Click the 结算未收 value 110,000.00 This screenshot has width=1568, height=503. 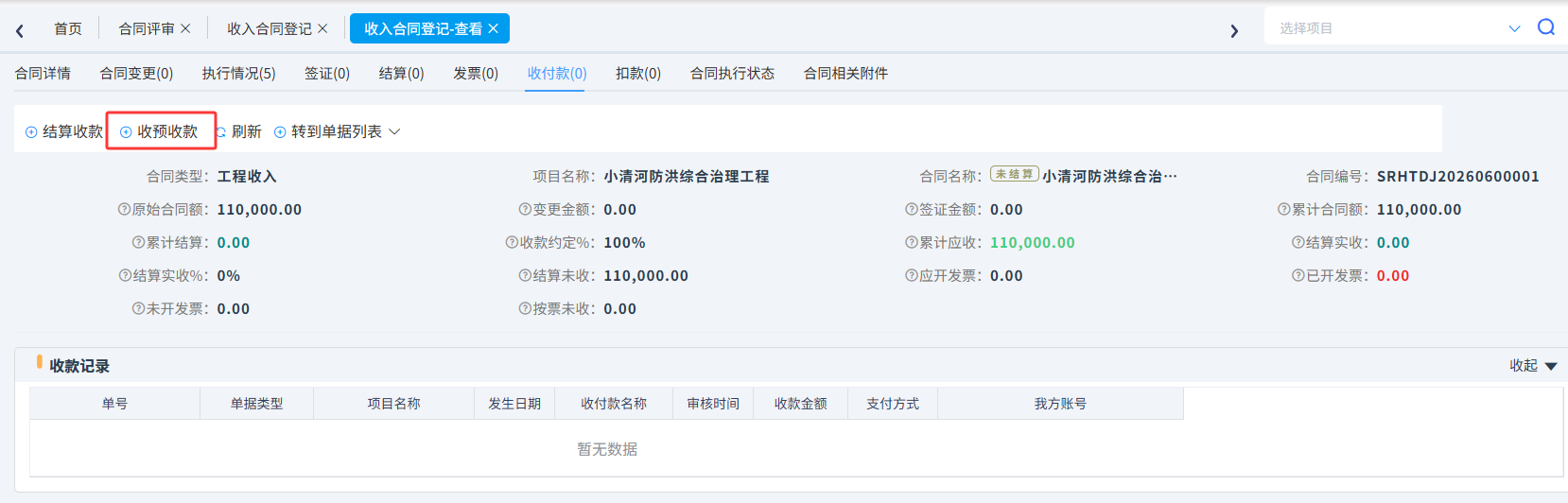coord(646,275)
